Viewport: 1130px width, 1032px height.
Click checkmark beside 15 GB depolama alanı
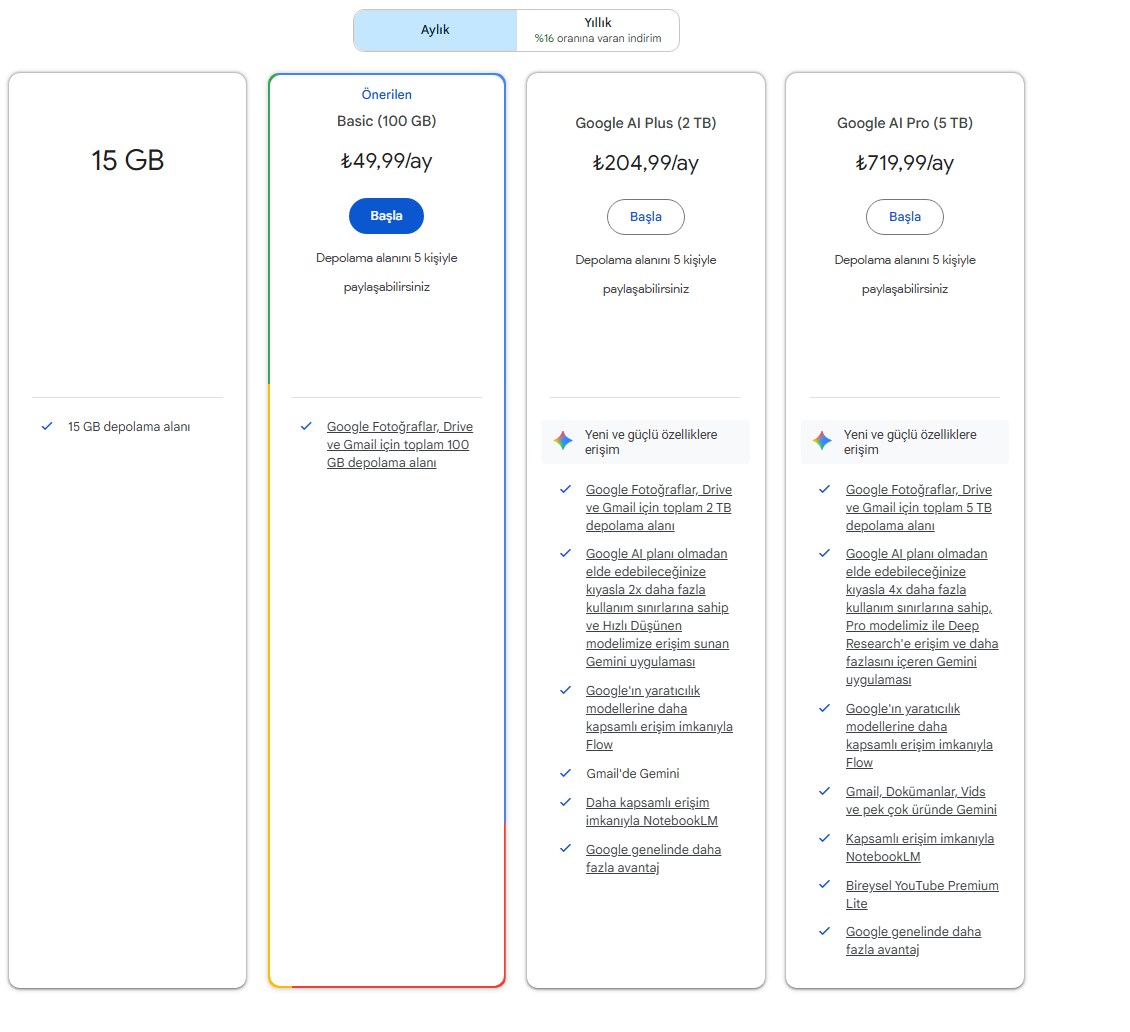(47, 426)
